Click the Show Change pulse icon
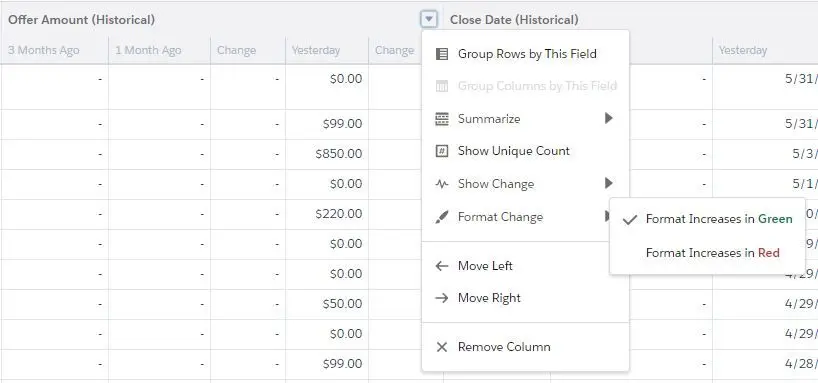Image resolution: width=818 pixels, height=383 pixels. click(442, 184)
